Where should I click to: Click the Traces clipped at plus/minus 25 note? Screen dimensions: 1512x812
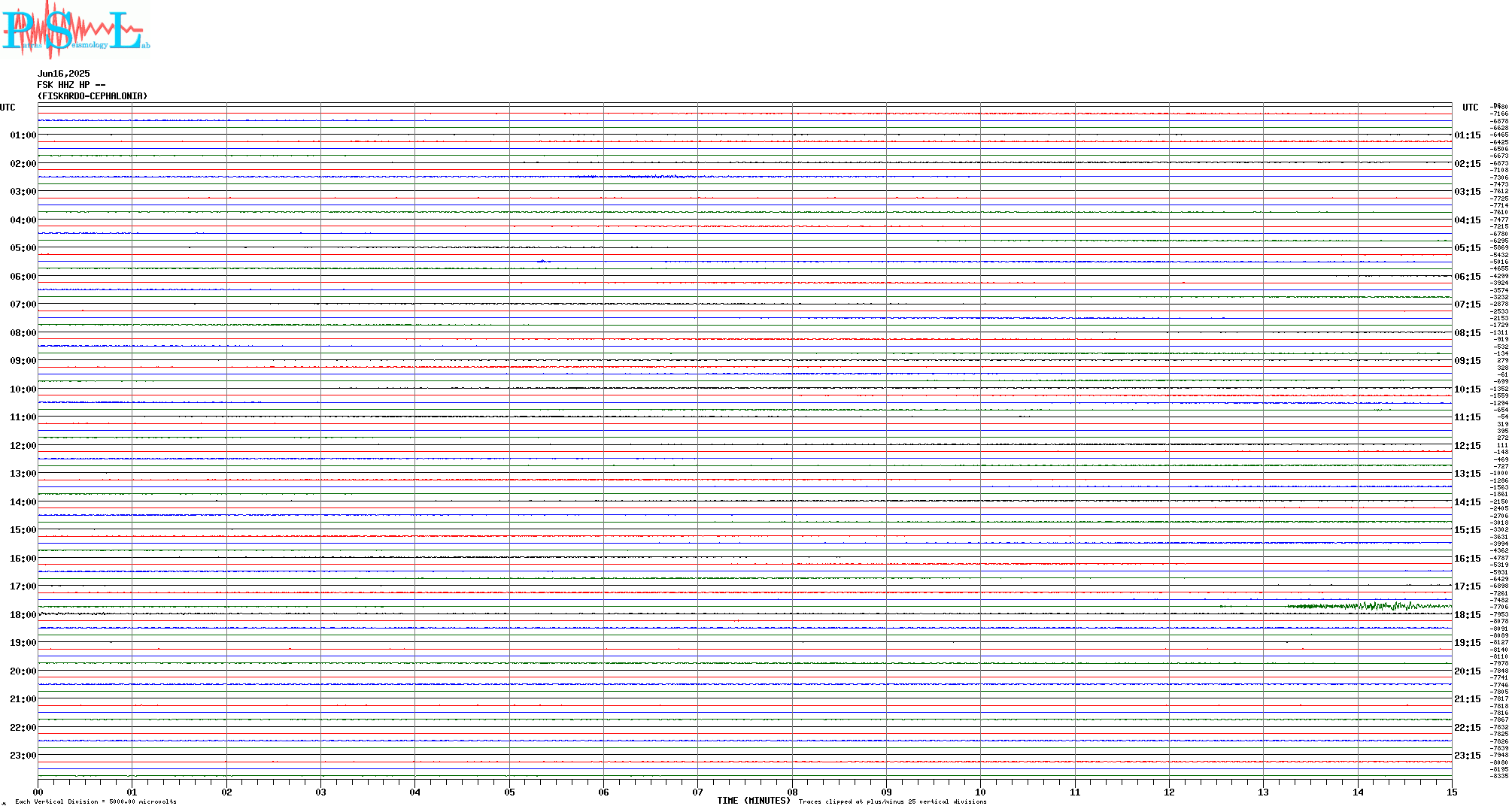point(893,801)
